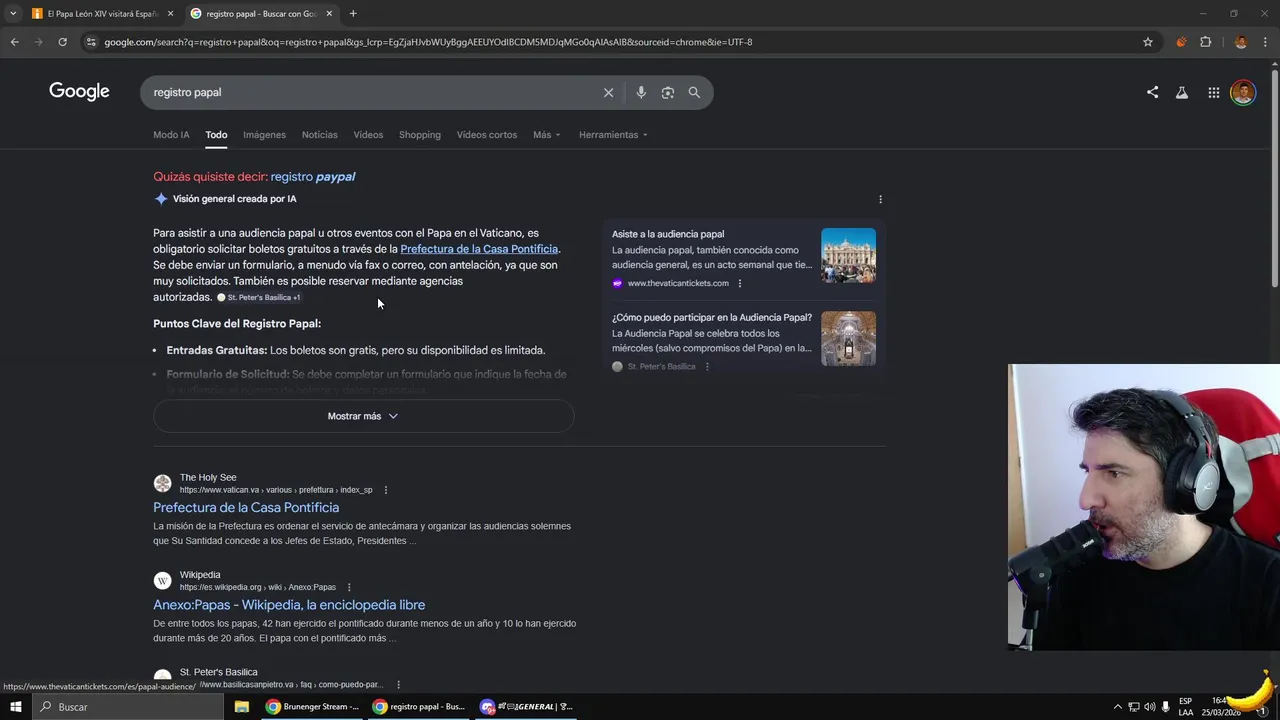This screenshot has height=720, width=1280.
Task: View site information icon in address bar
Action: (91, 42)
